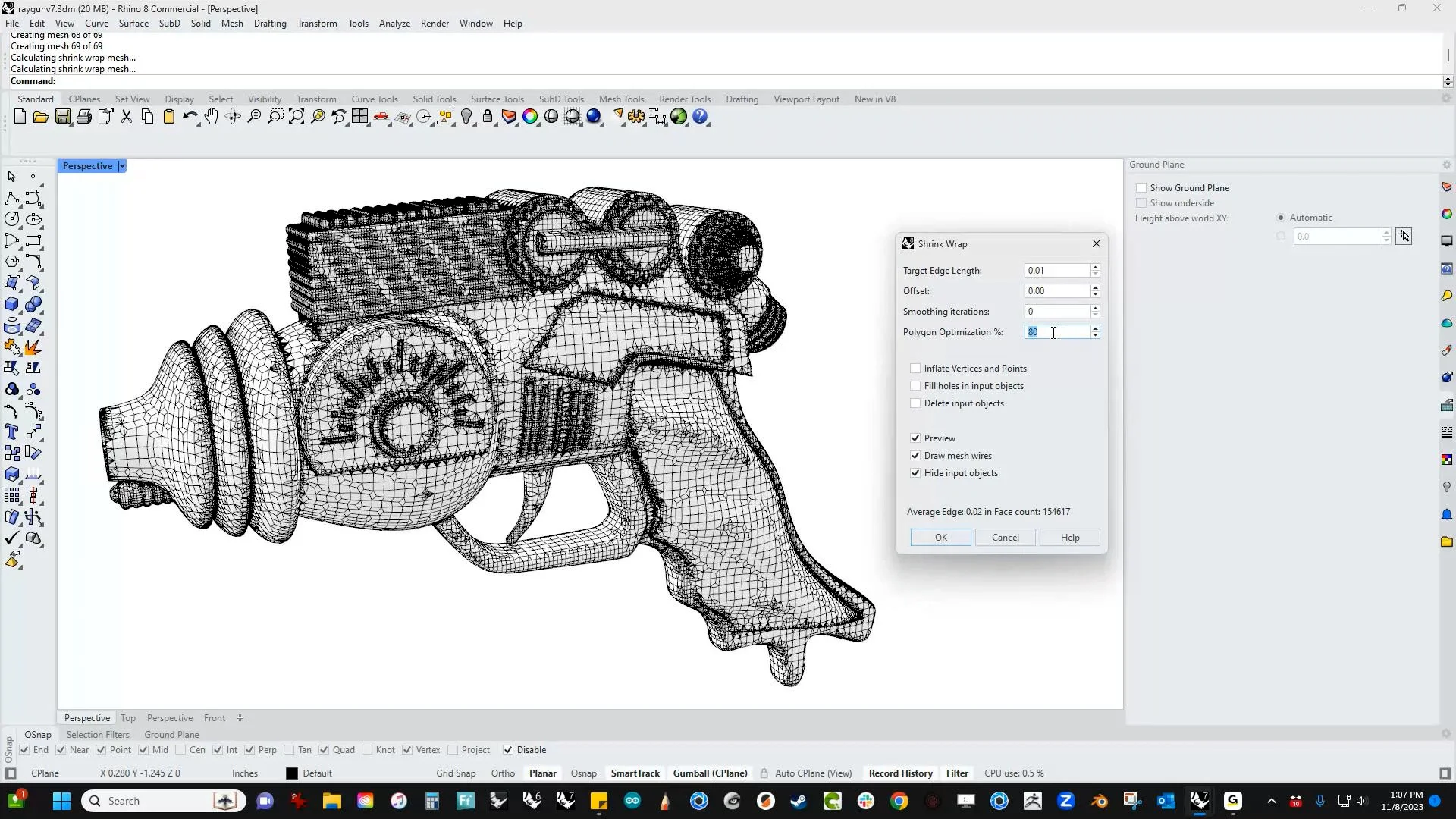Click the Polygon Optimization % field
This screenshot has width=1456, height=819.
pos(1057,332)
